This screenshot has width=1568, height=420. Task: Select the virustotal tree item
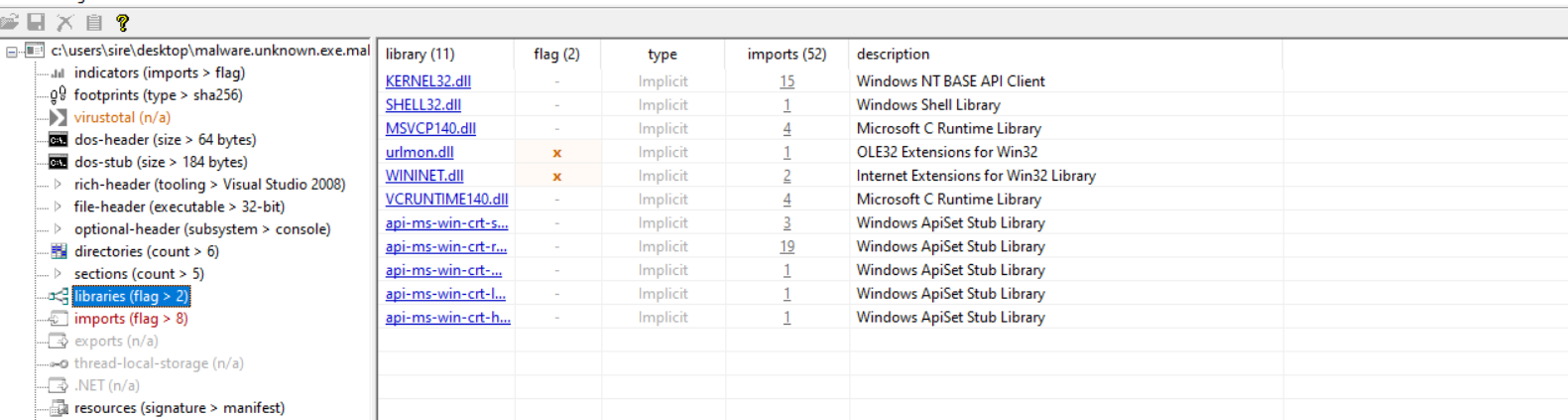click(x=122, y=117)
